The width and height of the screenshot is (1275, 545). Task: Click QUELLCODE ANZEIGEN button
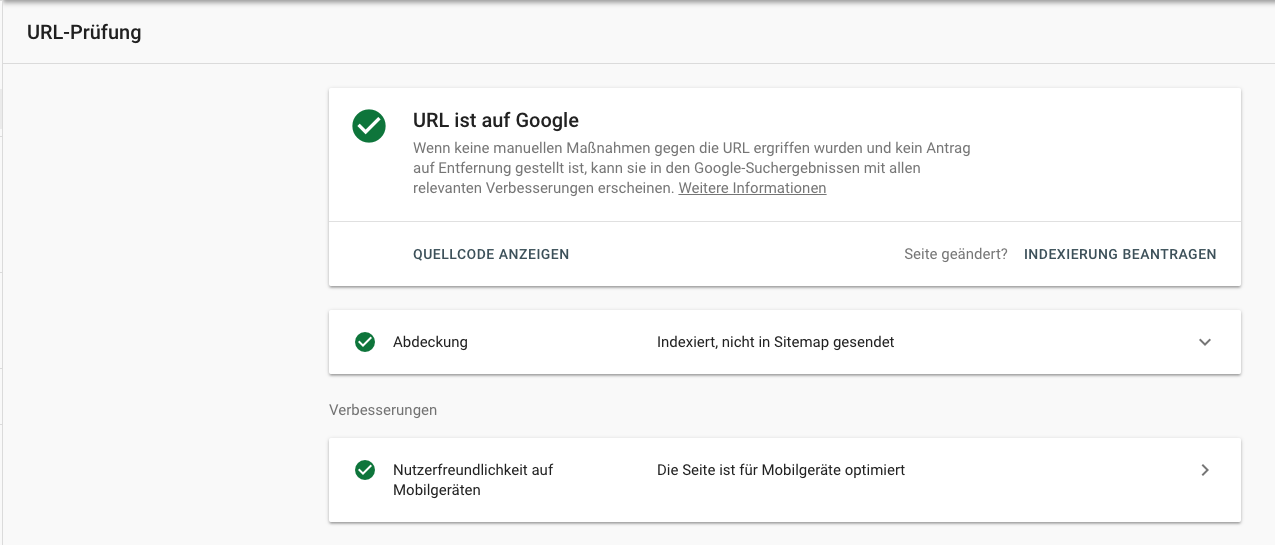coord(491,254)
